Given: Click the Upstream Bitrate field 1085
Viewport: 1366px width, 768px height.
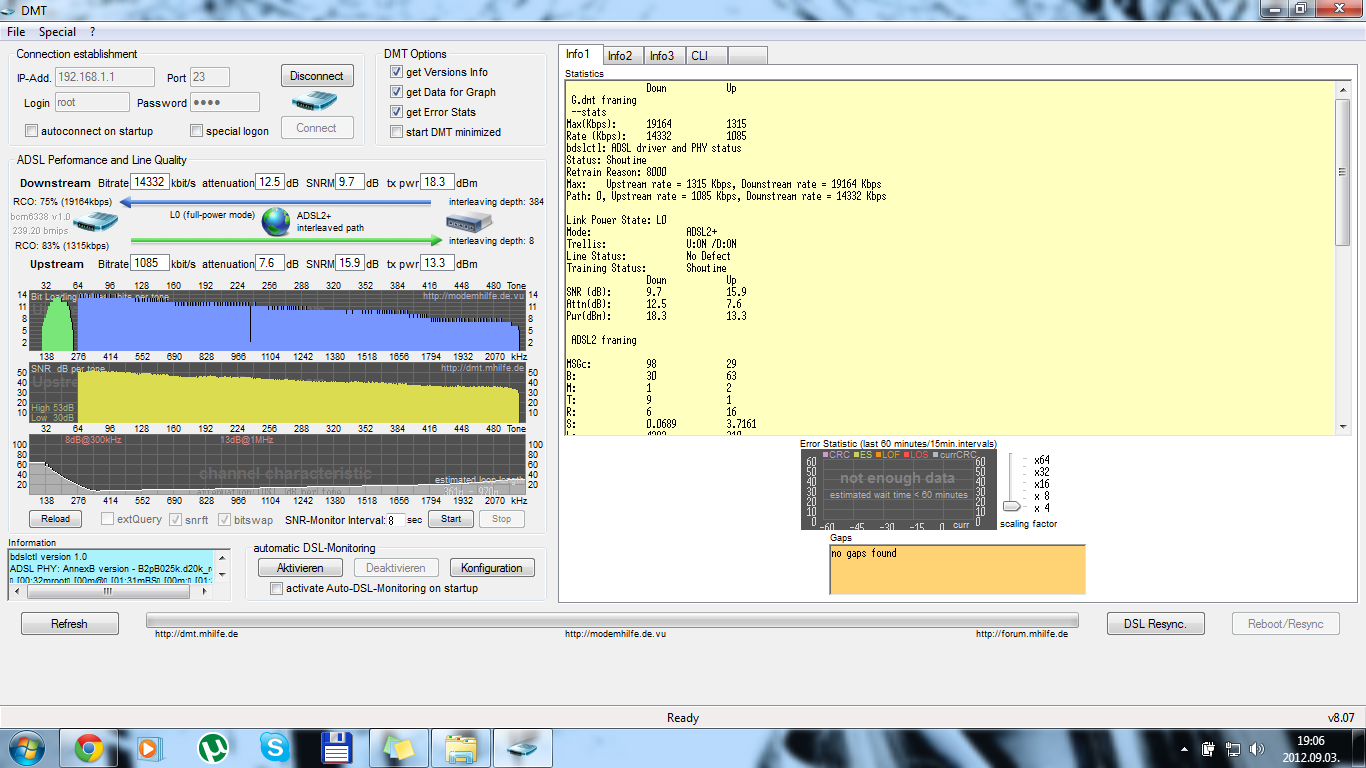Looking at the screenshot, I should coord(150,264).
